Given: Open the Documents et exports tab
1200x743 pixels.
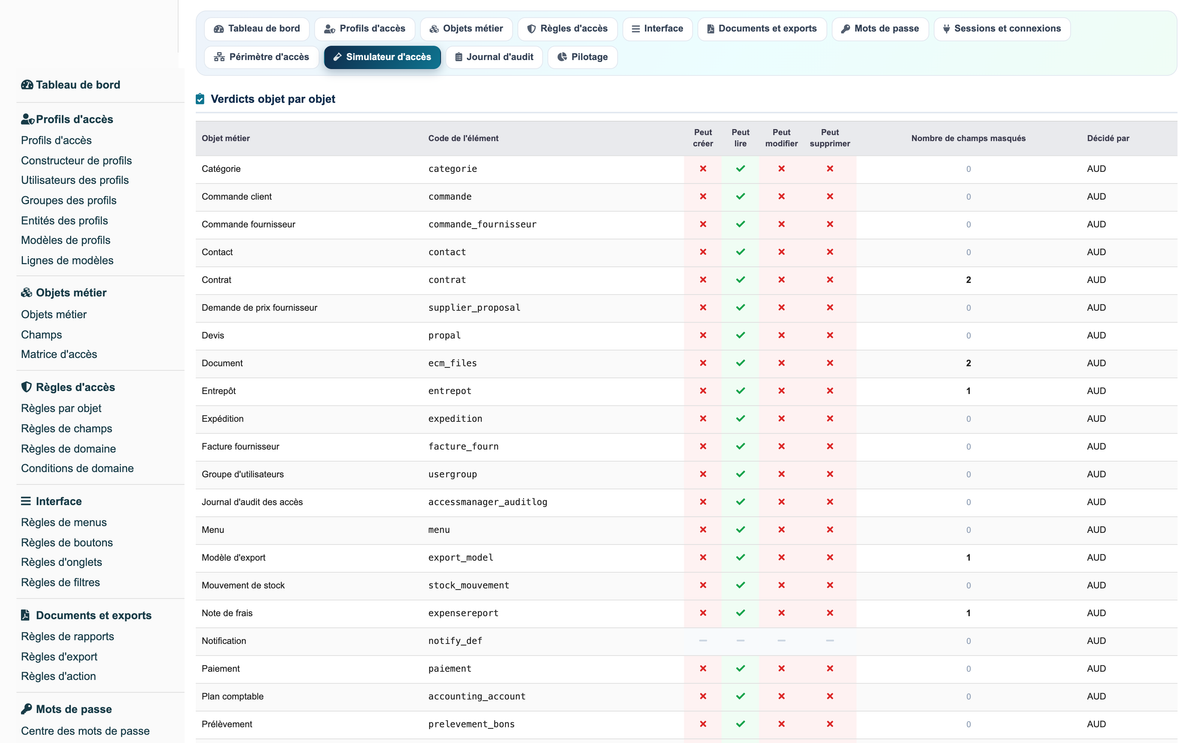Looking at the screenshot, I should pyautogui.click(x=762, y=29).
